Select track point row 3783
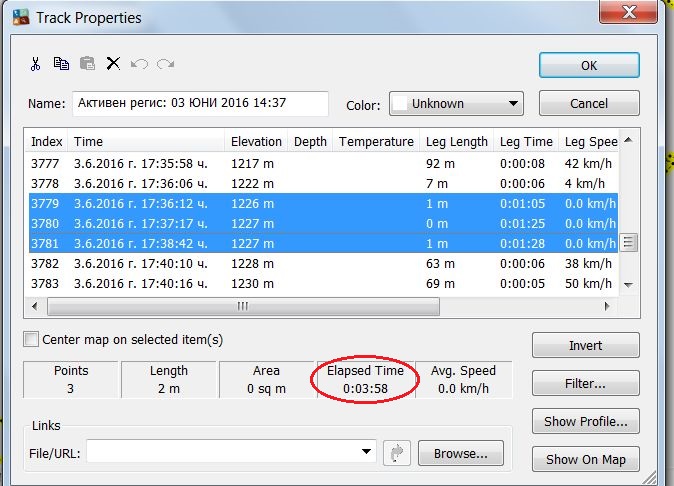 click(322, 284)
